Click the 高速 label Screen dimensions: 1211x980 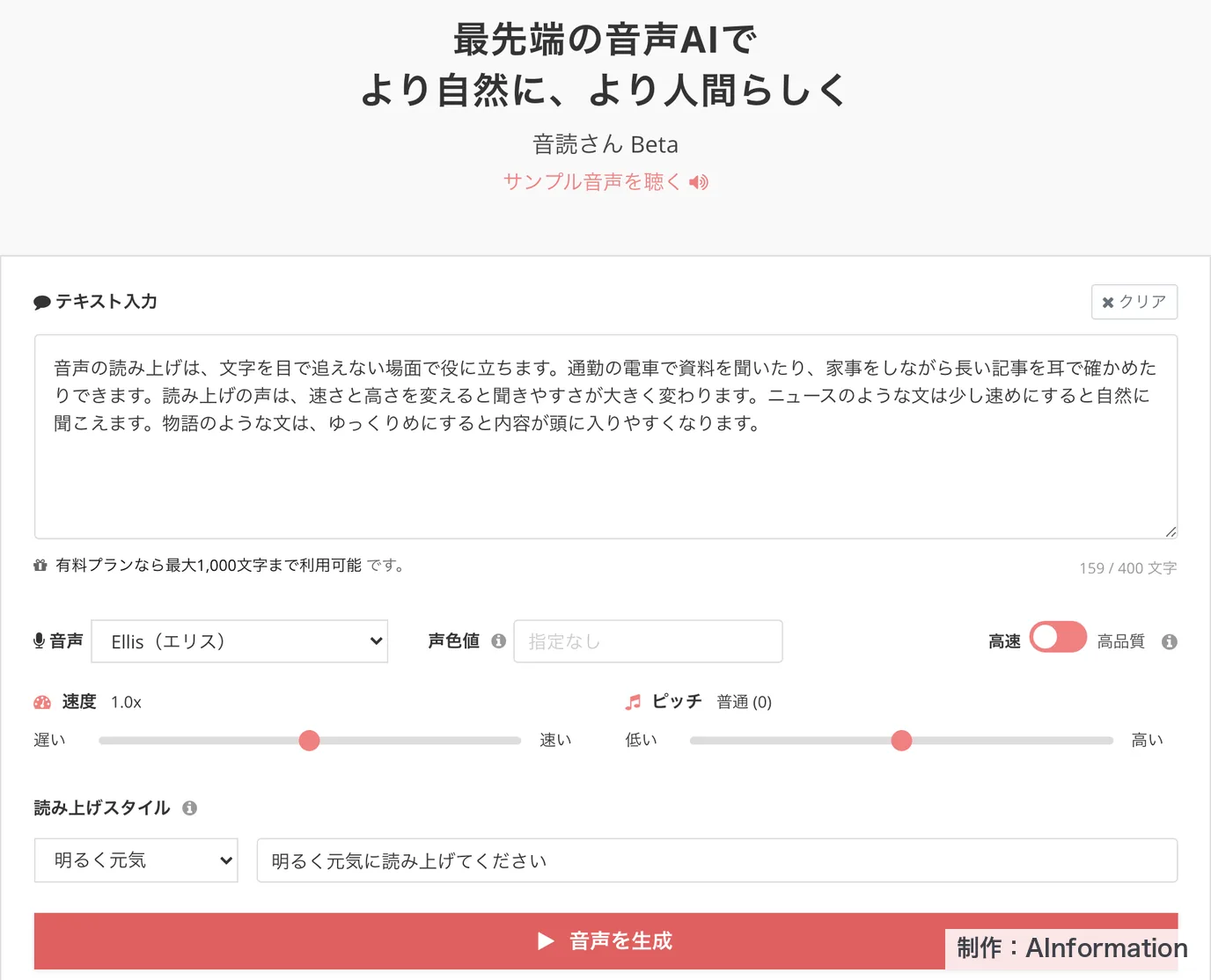click(1004, 641)
